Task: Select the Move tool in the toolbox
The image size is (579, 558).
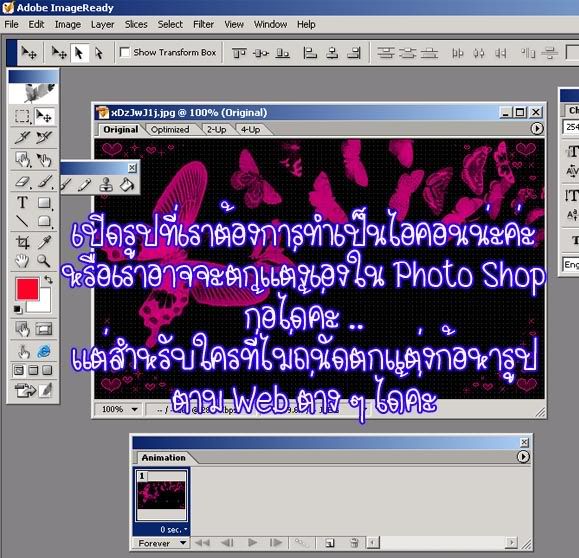Action: click(x=44, y=116)
